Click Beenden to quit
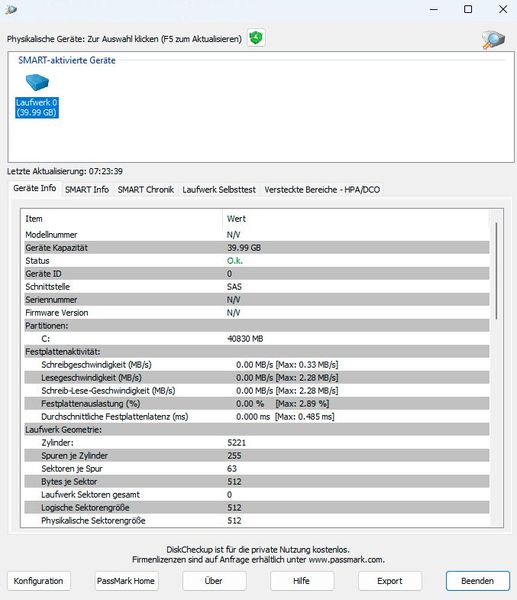Screen dimensions: 517x600 478,581
